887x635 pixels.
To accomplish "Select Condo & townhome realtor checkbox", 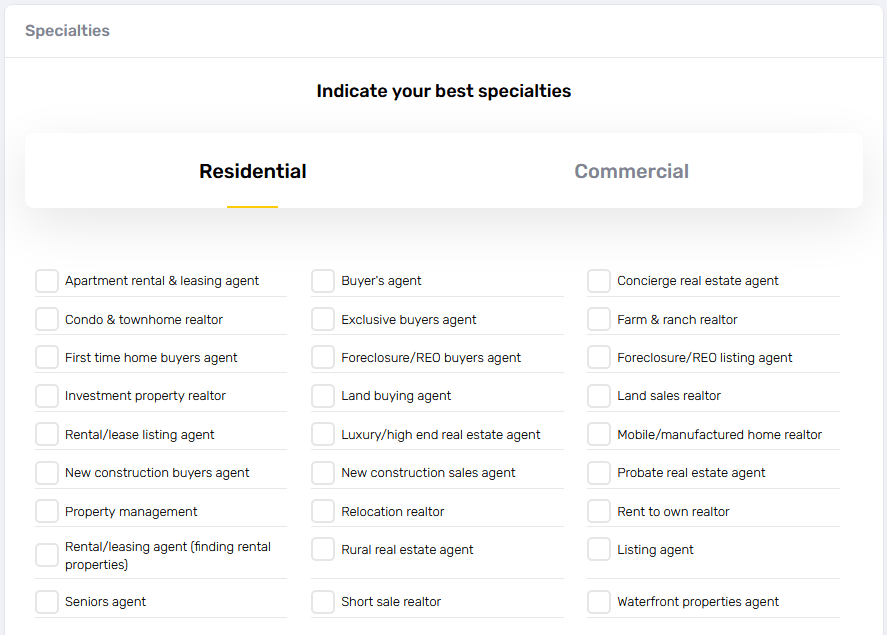I will 47,320.
